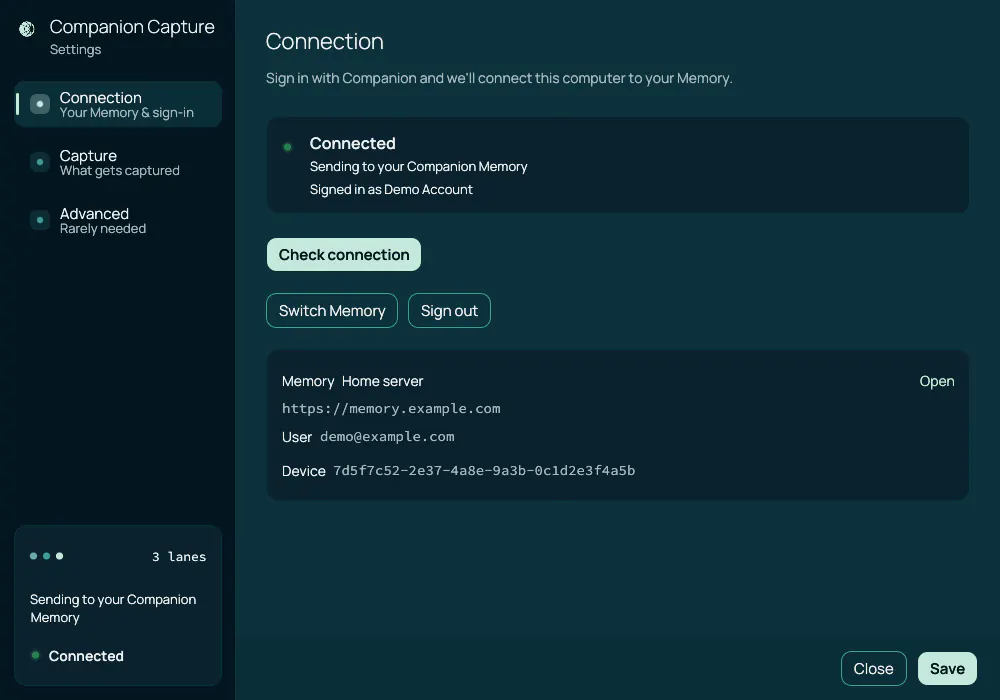
Task: Click the 'Connected' heading in status card
Action: pos(353,143)
